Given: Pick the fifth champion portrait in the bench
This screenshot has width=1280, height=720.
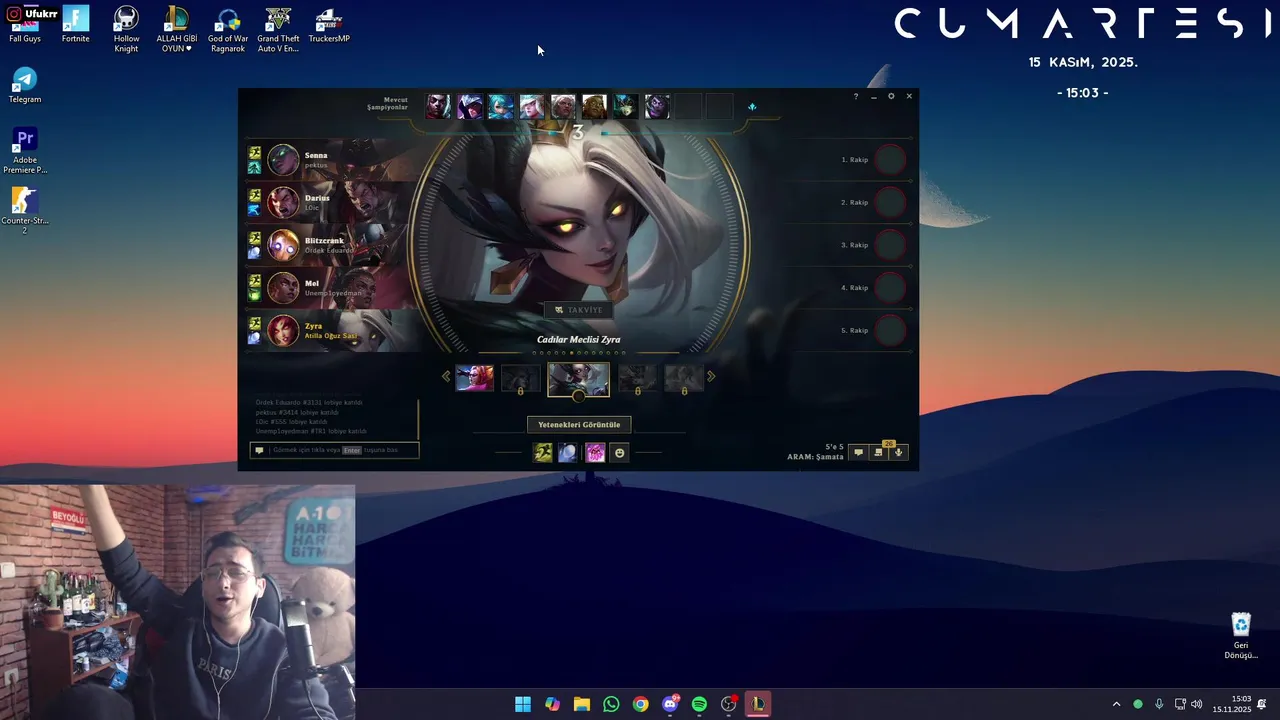Looking at the screenshot, I should (563, 106).
